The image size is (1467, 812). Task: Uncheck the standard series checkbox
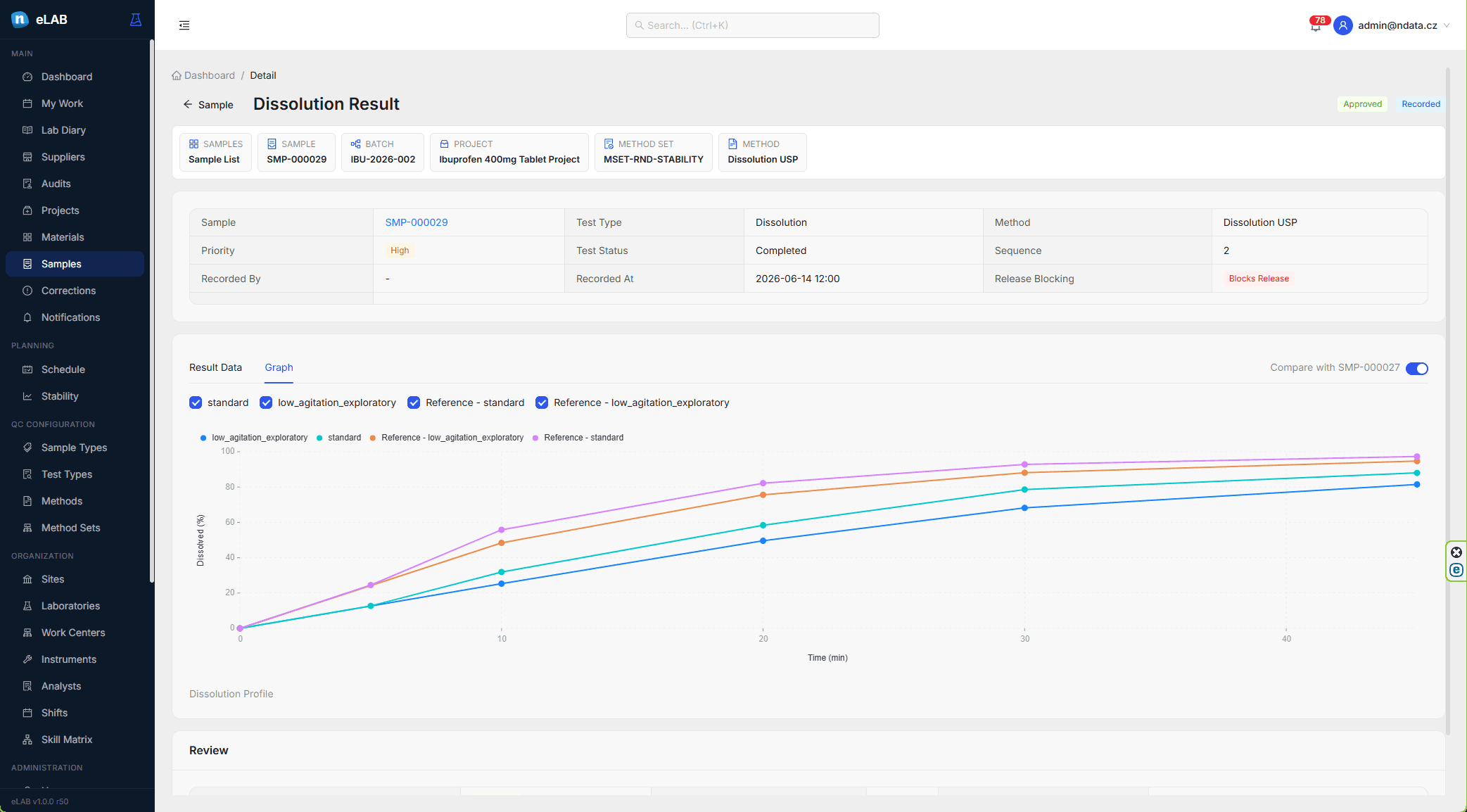click(196, 402)
